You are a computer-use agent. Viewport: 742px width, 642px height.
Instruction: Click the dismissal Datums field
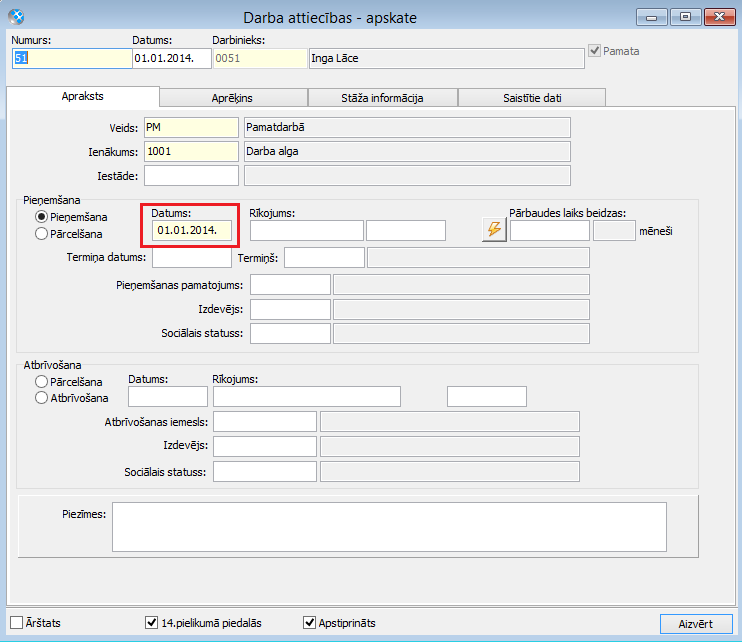point(168,396)
